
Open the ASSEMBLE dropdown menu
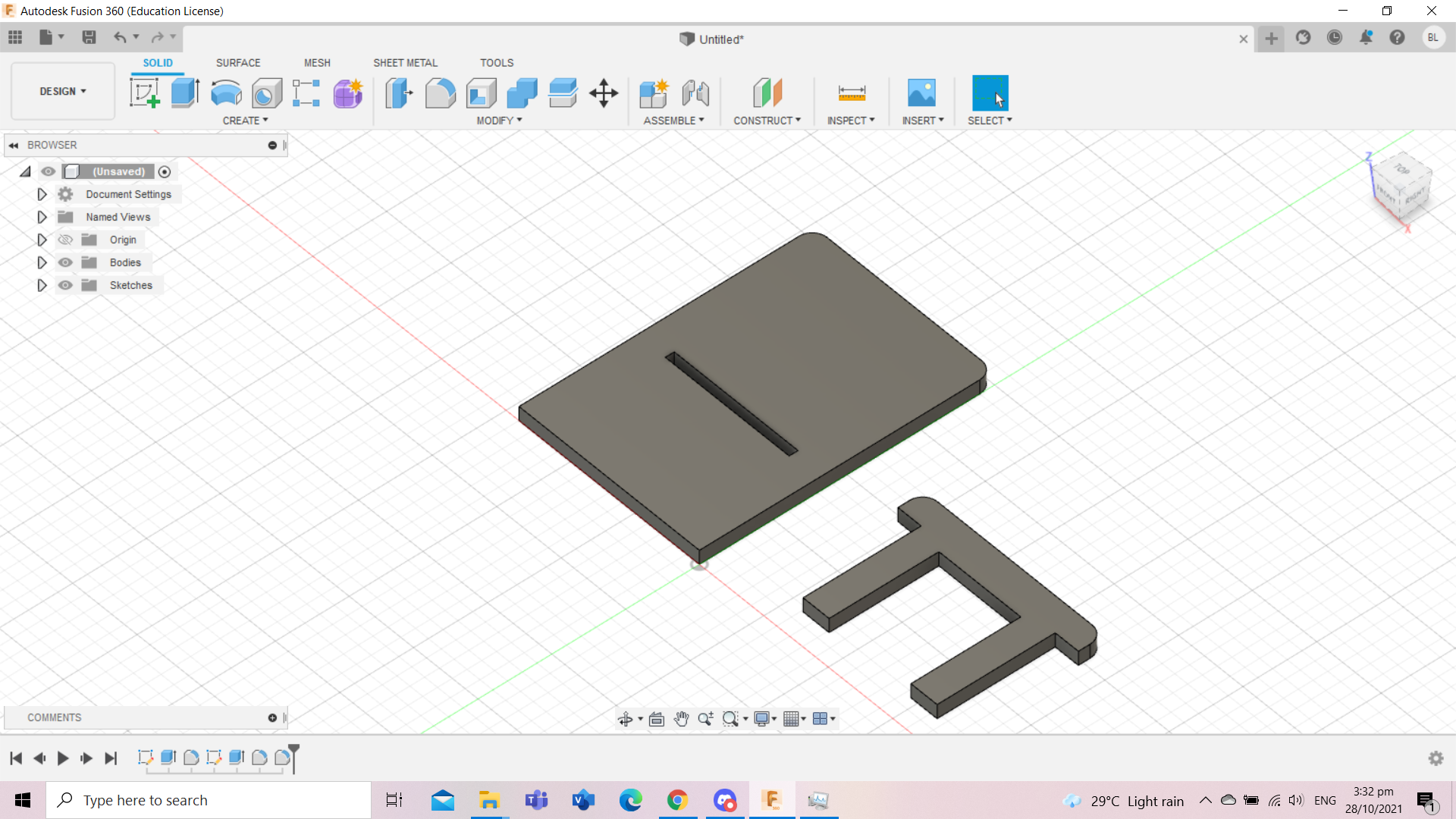673,121
